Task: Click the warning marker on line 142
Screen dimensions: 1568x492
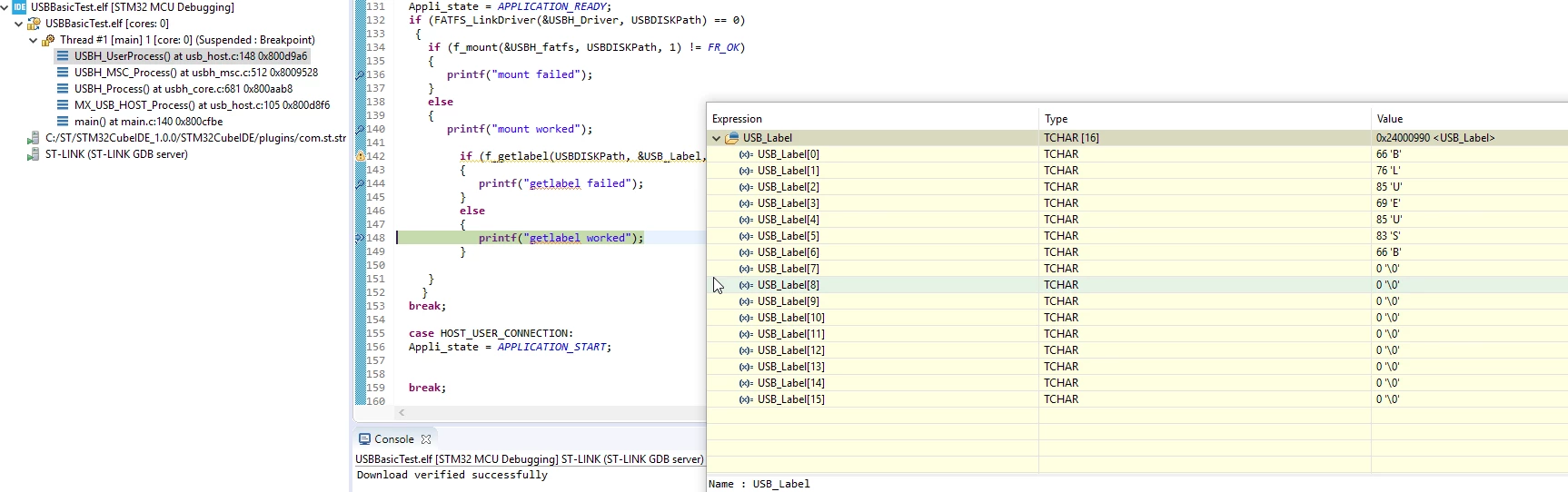Action: point(360,156)
